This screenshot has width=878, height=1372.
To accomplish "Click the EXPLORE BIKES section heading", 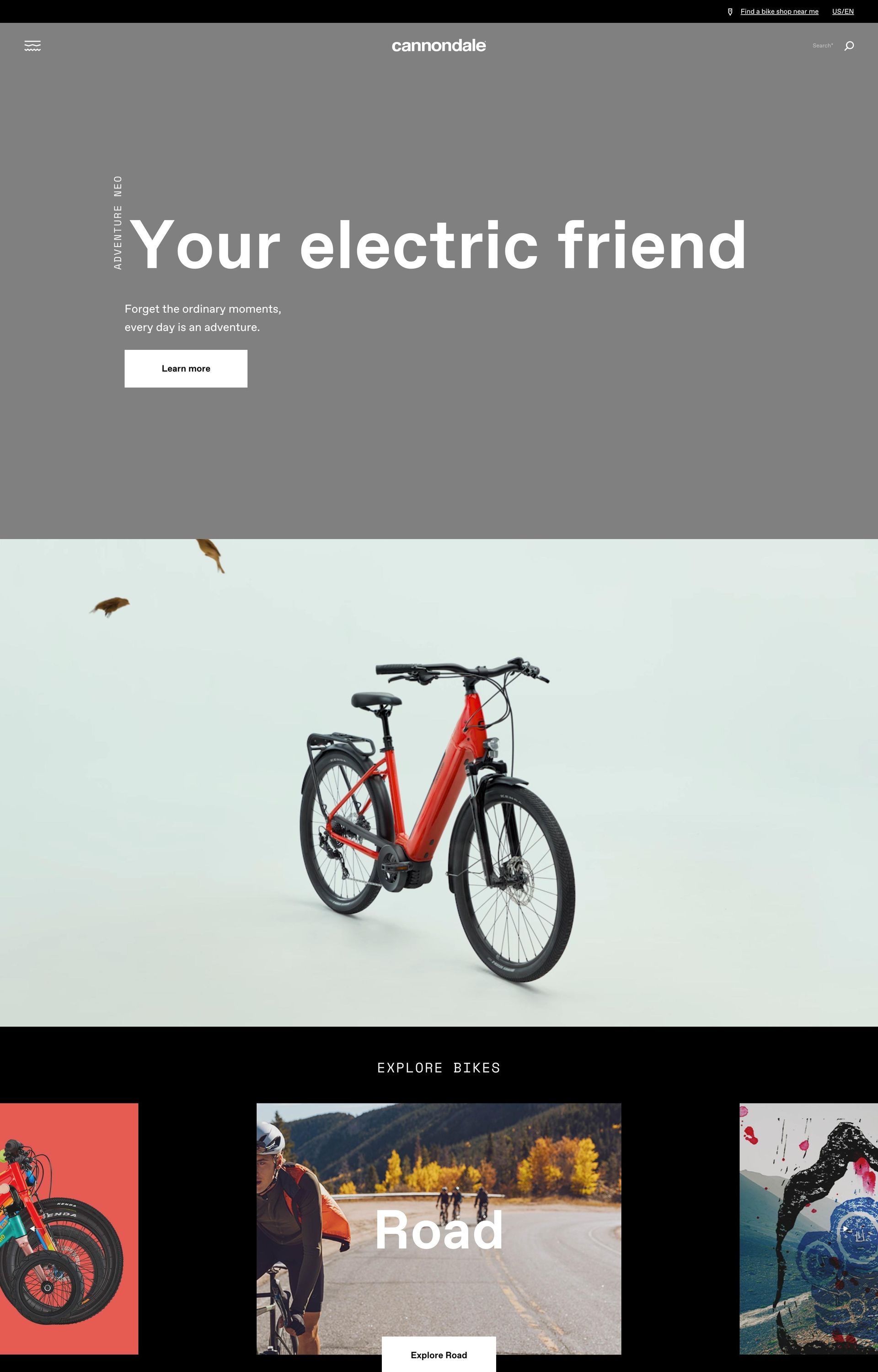I will (439, 1067).
